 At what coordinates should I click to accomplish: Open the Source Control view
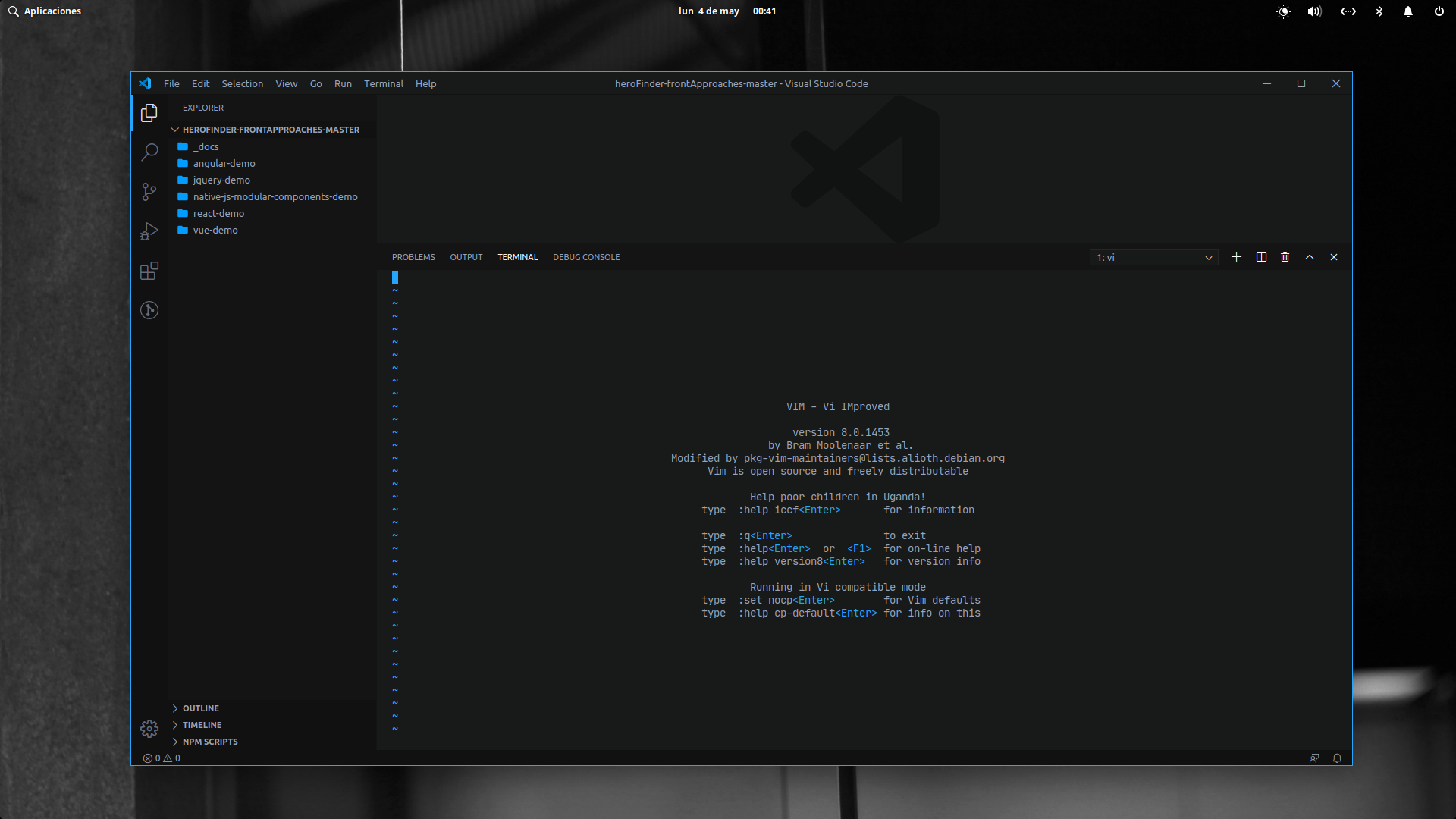point(149,192)
